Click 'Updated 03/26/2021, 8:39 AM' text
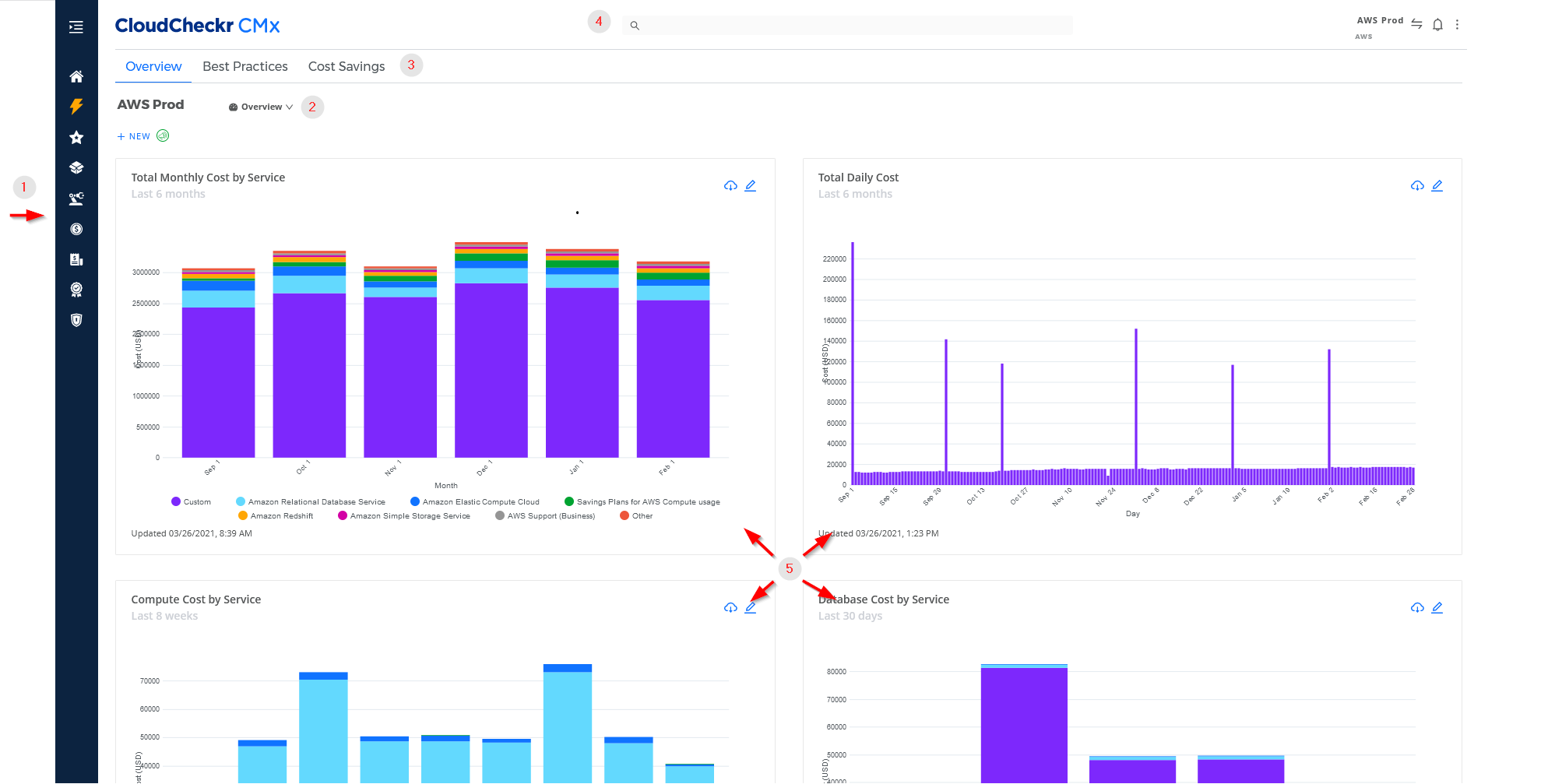 click(x=192, y=533)
